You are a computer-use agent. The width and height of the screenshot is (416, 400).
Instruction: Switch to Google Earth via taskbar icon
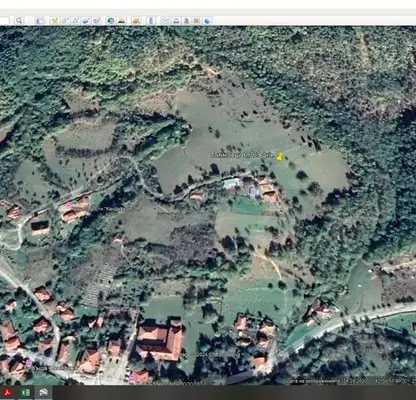43,393
